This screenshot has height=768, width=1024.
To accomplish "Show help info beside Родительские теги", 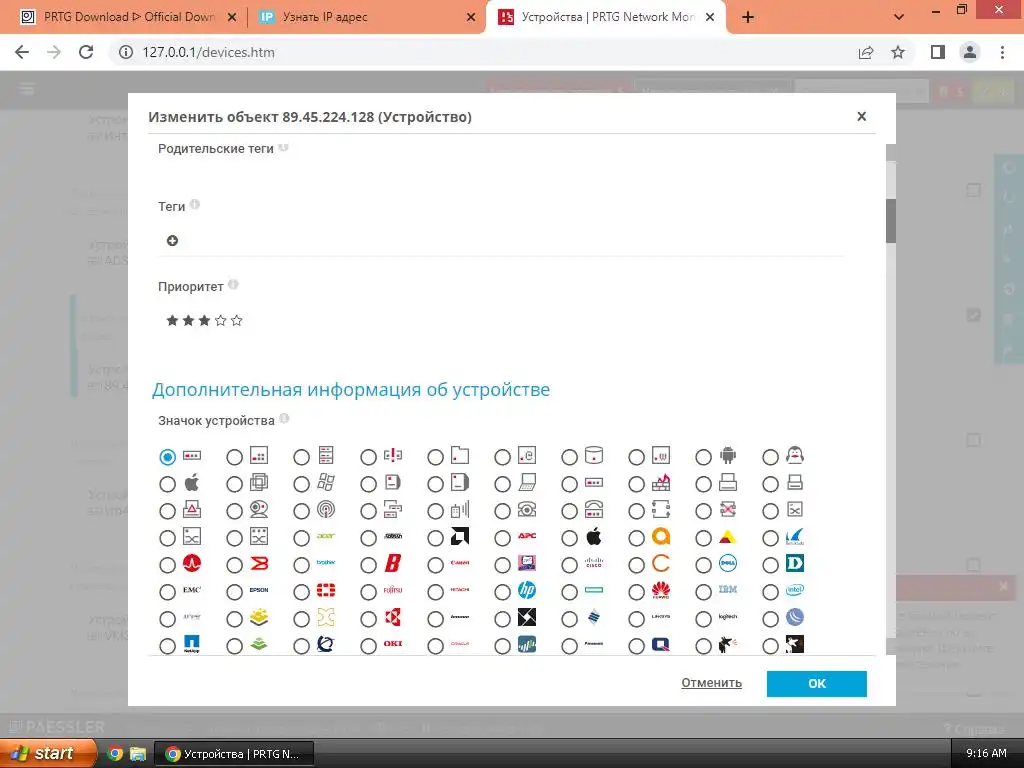I will 283,147.
